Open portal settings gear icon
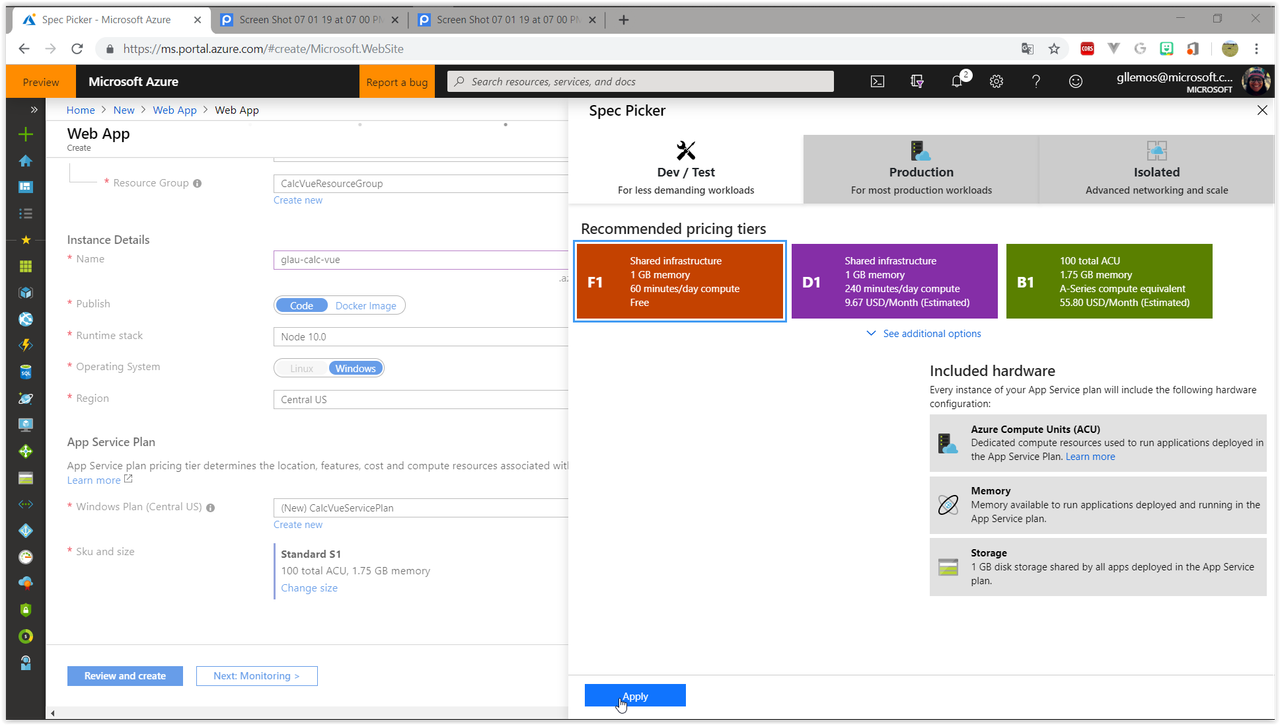This screenshot has height=725, width=1280. 996,82
